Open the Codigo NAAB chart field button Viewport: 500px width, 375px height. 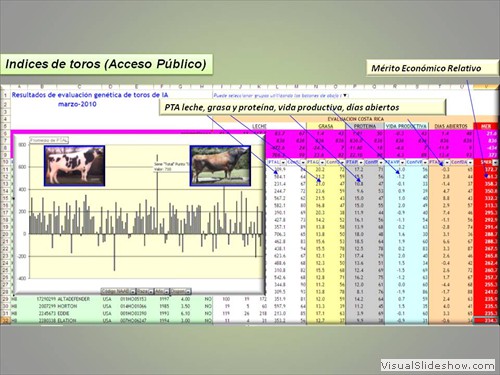point(119,291)
